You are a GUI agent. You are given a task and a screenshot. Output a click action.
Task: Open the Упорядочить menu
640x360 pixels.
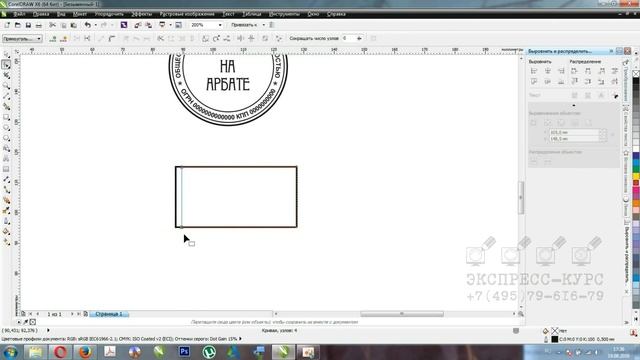pyautogui.click(x=109, y=14)
